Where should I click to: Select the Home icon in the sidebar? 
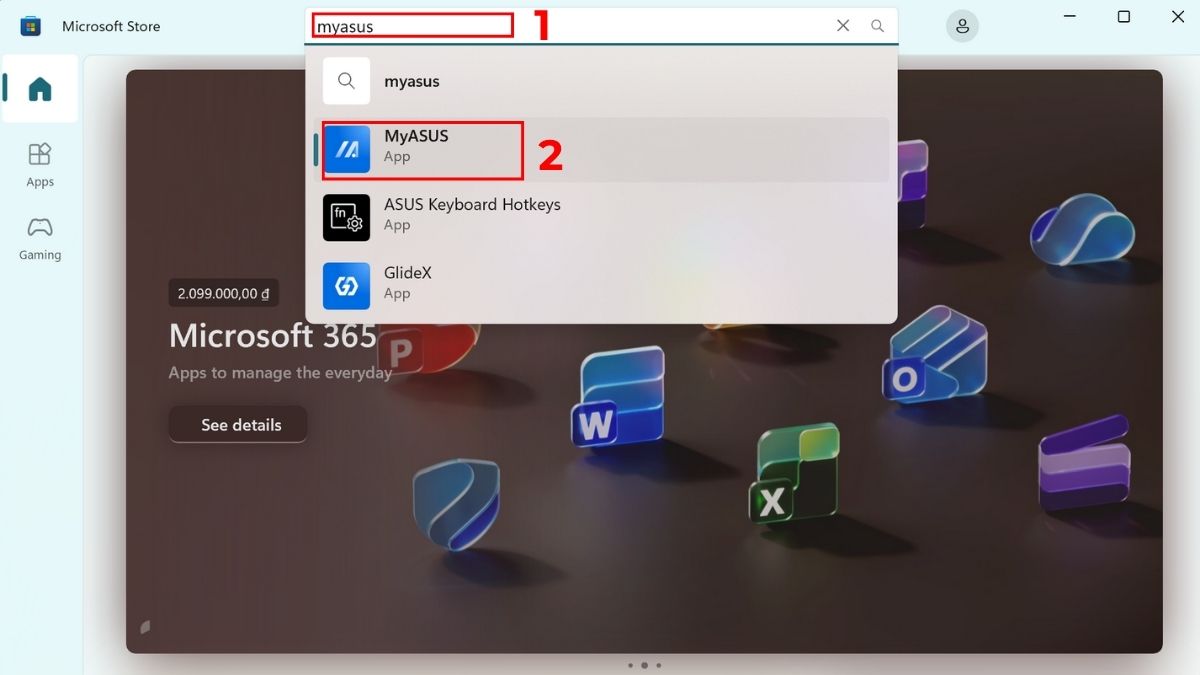(x=40, y=88)
